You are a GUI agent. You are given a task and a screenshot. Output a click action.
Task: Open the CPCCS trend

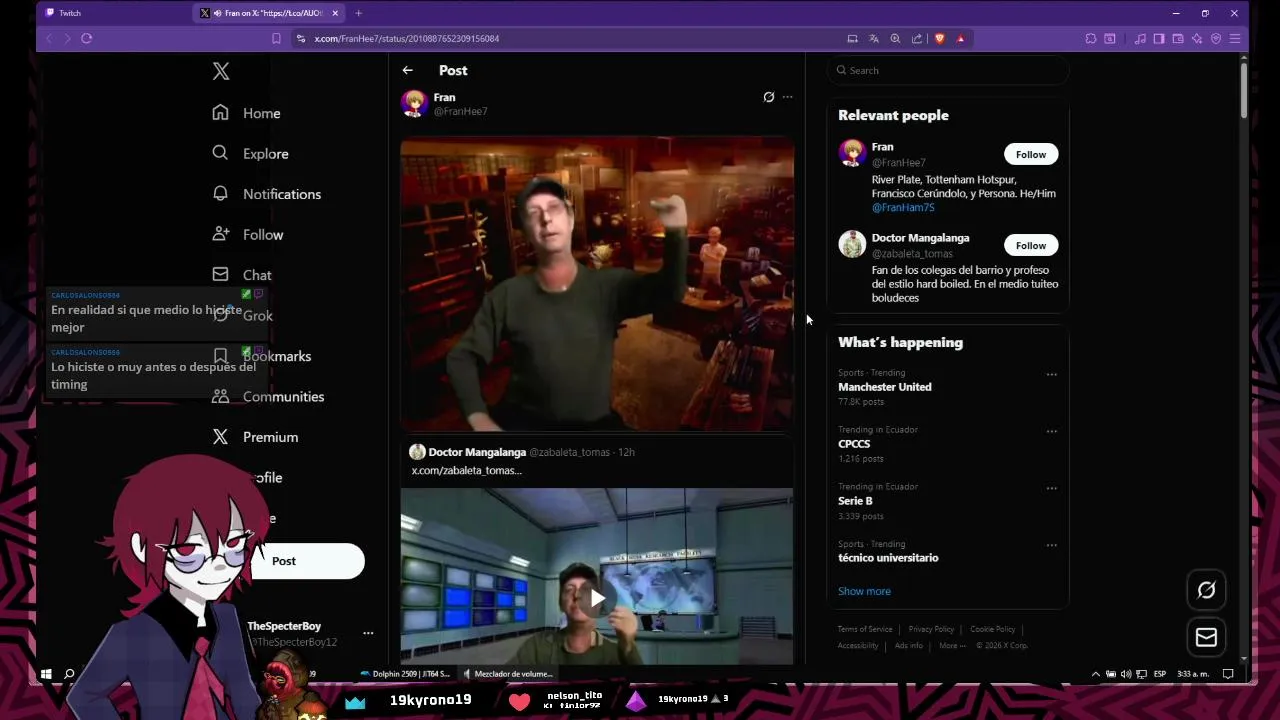(x=854, y=444)
